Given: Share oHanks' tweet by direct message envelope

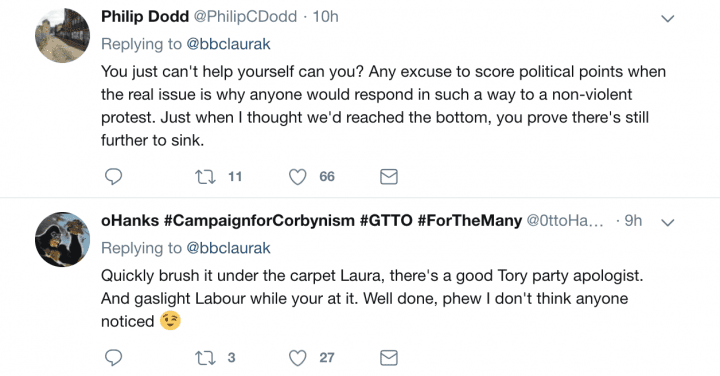Looking at the screenshot, I should 389,358.
